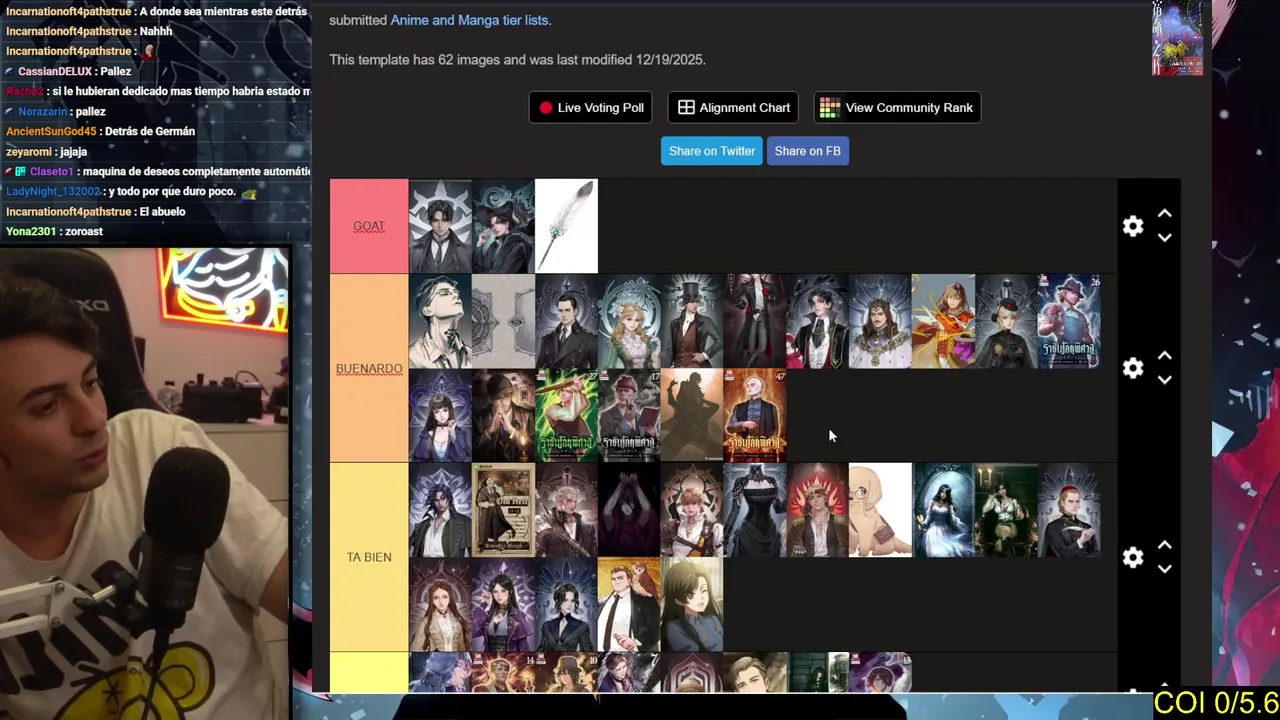Screen dimensions: 1280x720
Task: Click chat username Claseto1
Action: click(52, 171)
